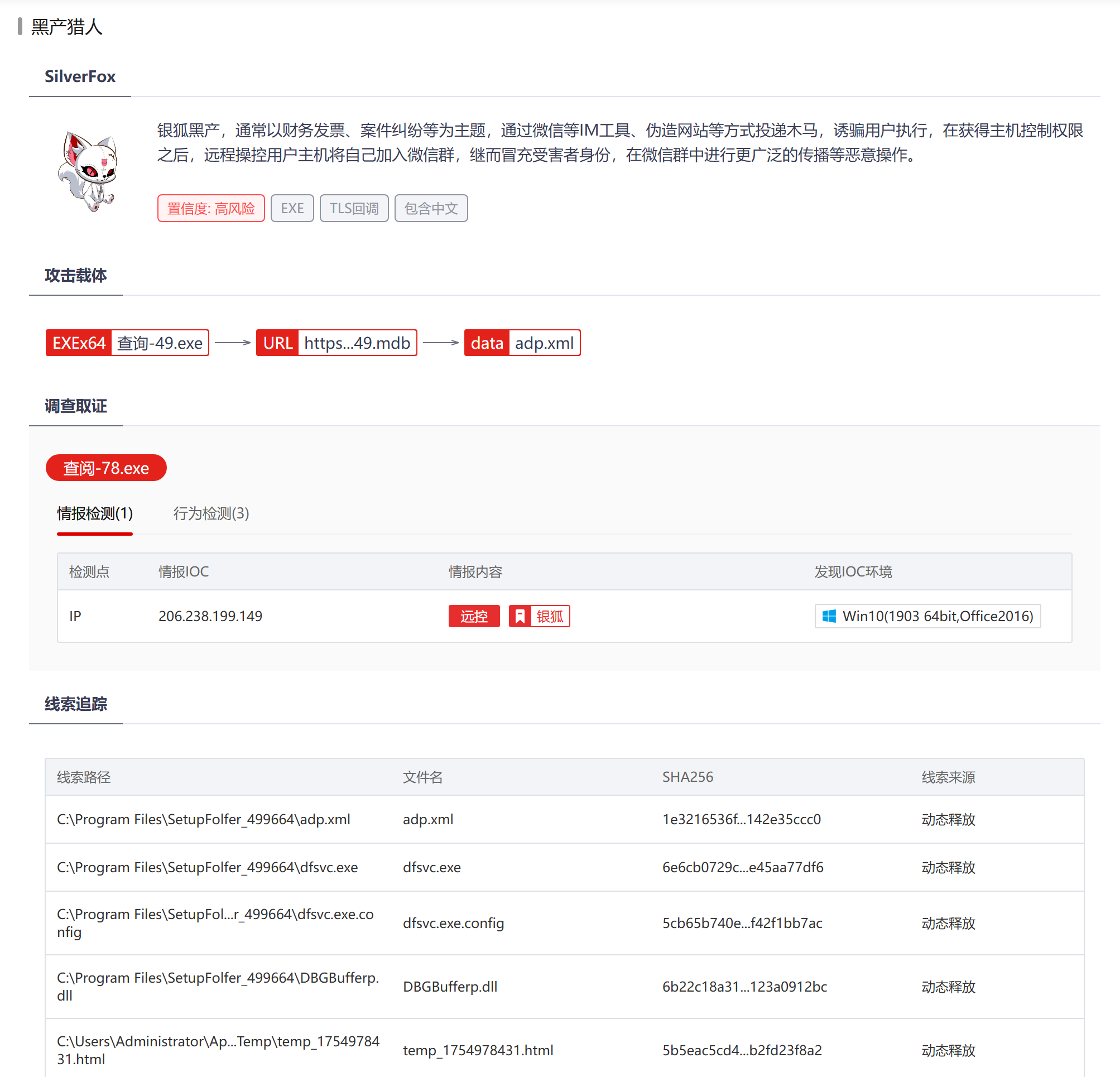Viewport: 1120px width, 1077px height.
Task: Click the 包含中文 tag
Action: click(x=431, y=208)
